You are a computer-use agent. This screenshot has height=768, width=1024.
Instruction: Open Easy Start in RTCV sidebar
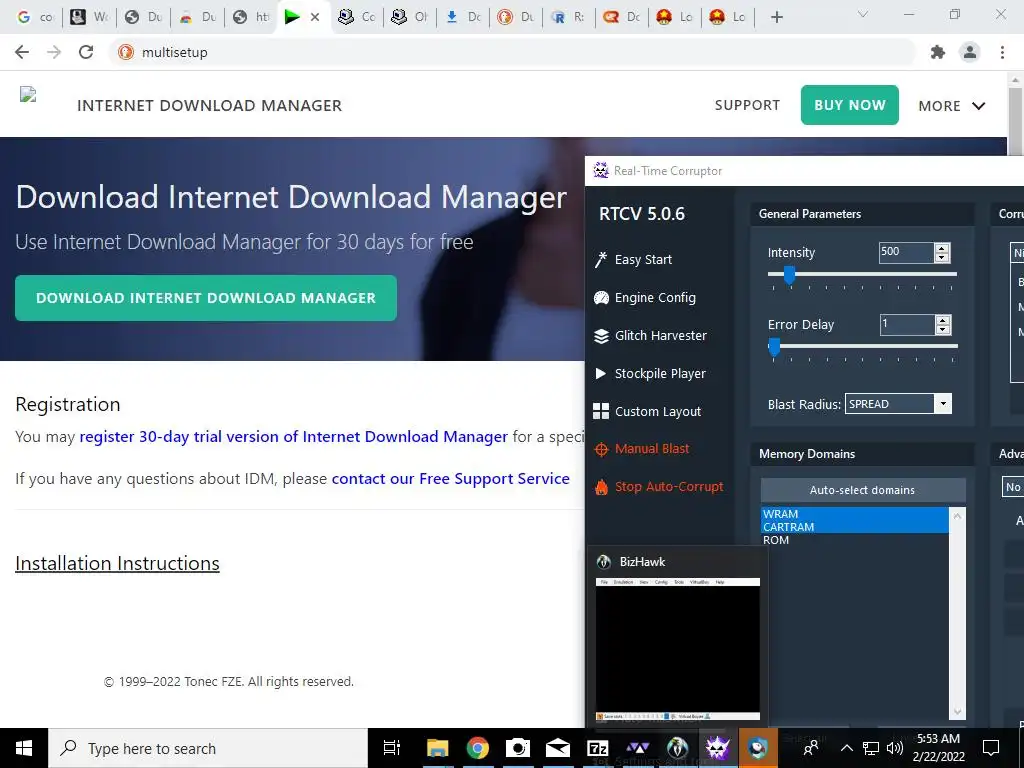pyautogui.click(x=633, y=259)
